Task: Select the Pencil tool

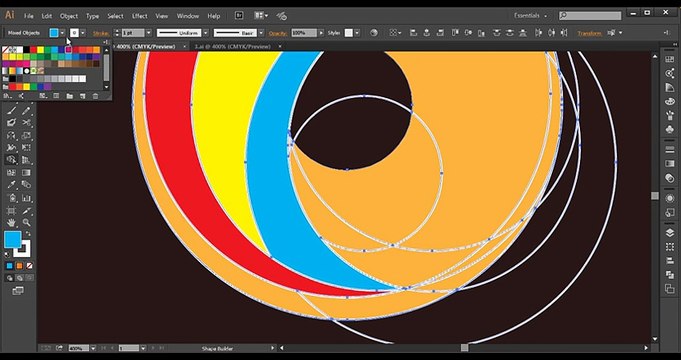Action: tap(26, 110)
